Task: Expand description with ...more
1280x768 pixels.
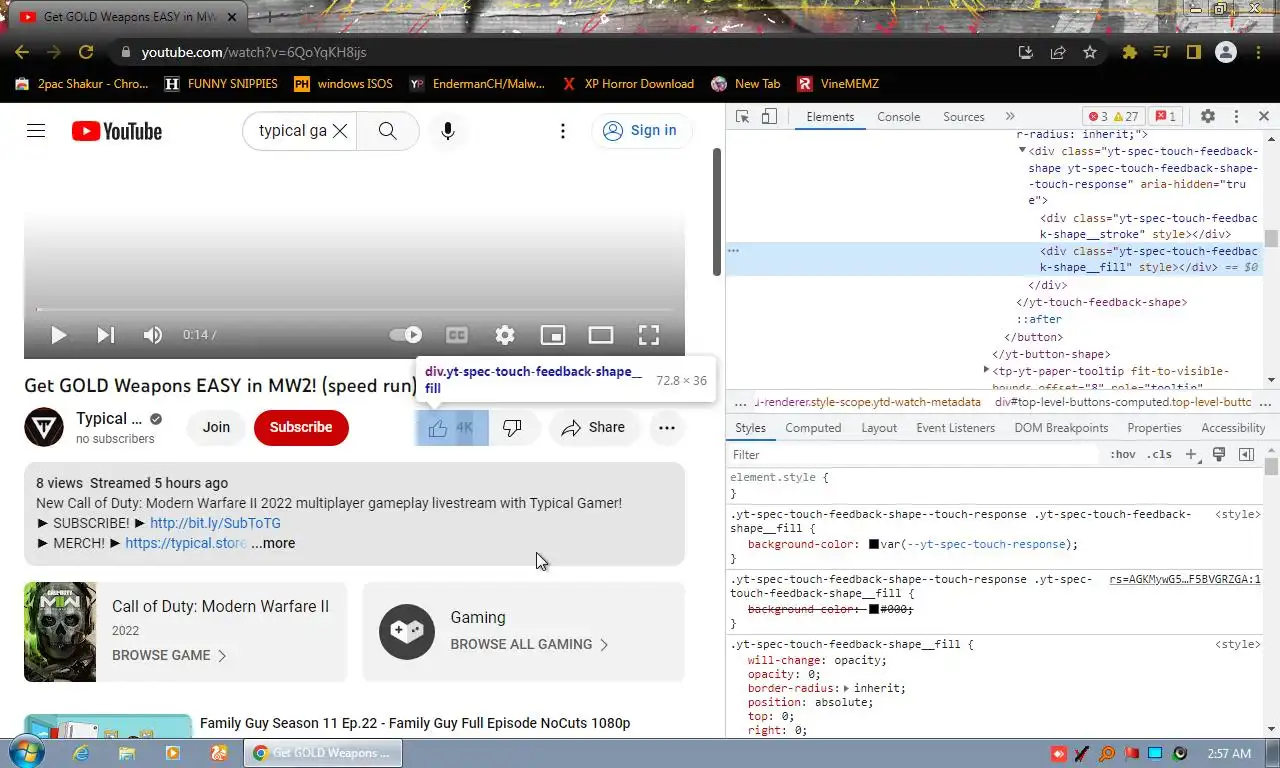Action: pyautogui.click(x=273, y=543)
